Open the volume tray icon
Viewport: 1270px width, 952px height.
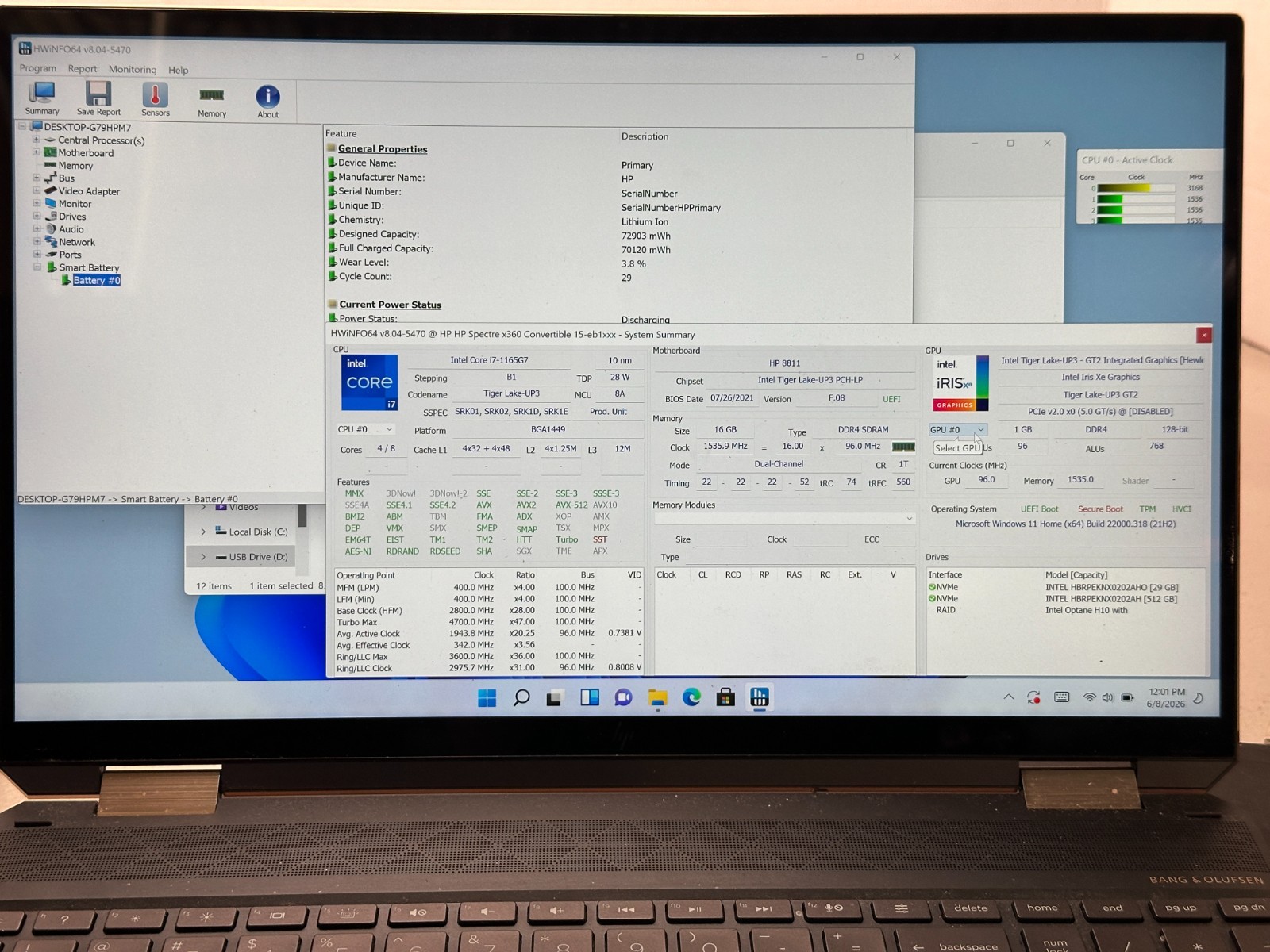1107,697
